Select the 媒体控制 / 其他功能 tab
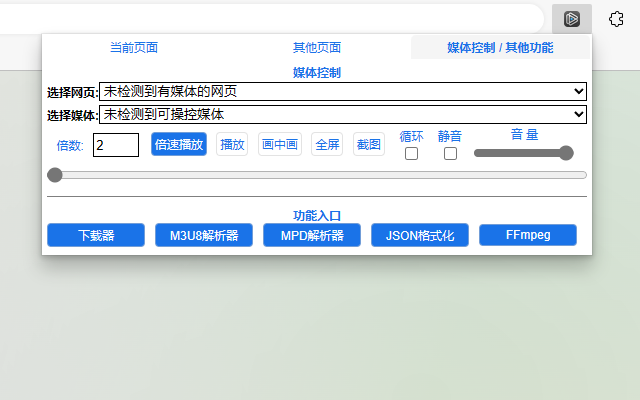The image size is (640, 400). tap(500, 47)
